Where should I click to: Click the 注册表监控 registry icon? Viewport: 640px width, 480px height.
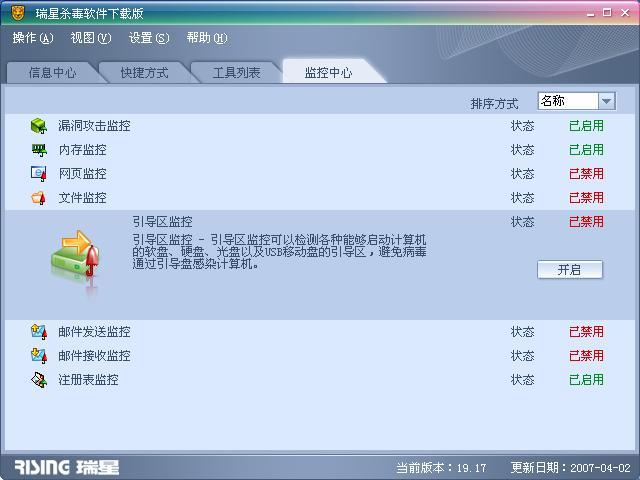(39, 380)
